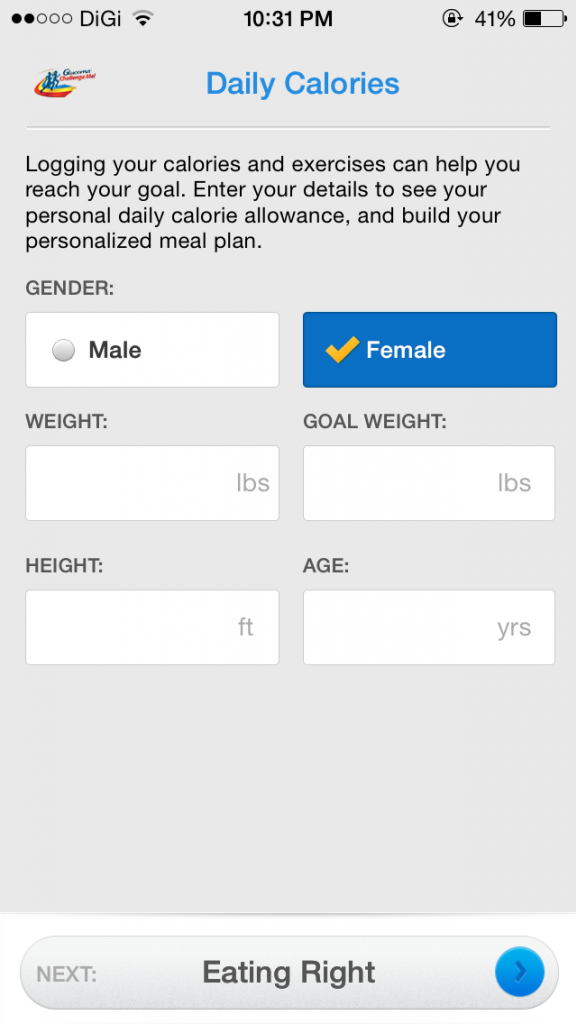The height and width of the screenshot is (1024, 576).
Task: Tap the Daily Calories title
Action: (302, 84)
